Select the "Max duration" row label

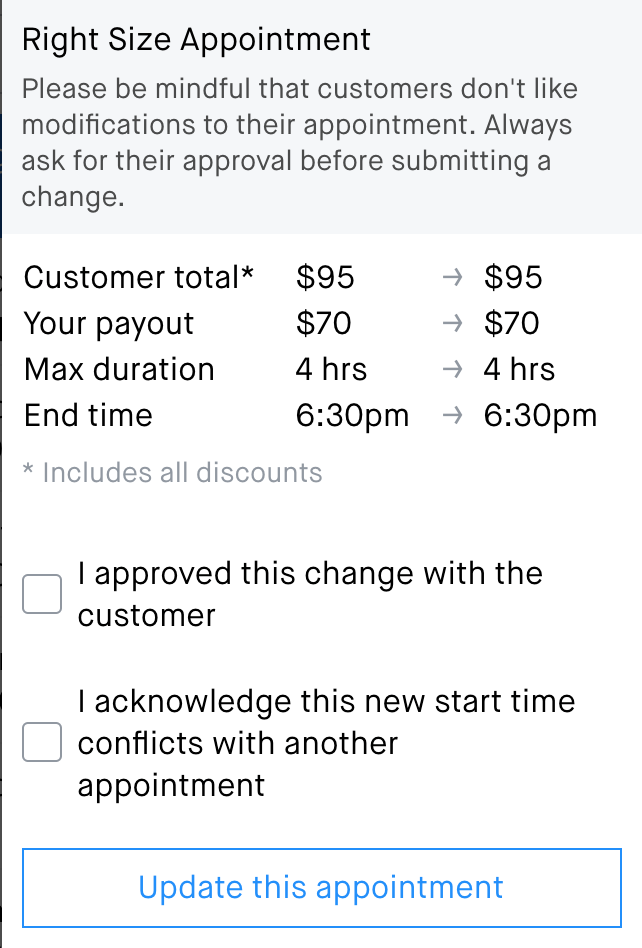click(119, 370)
